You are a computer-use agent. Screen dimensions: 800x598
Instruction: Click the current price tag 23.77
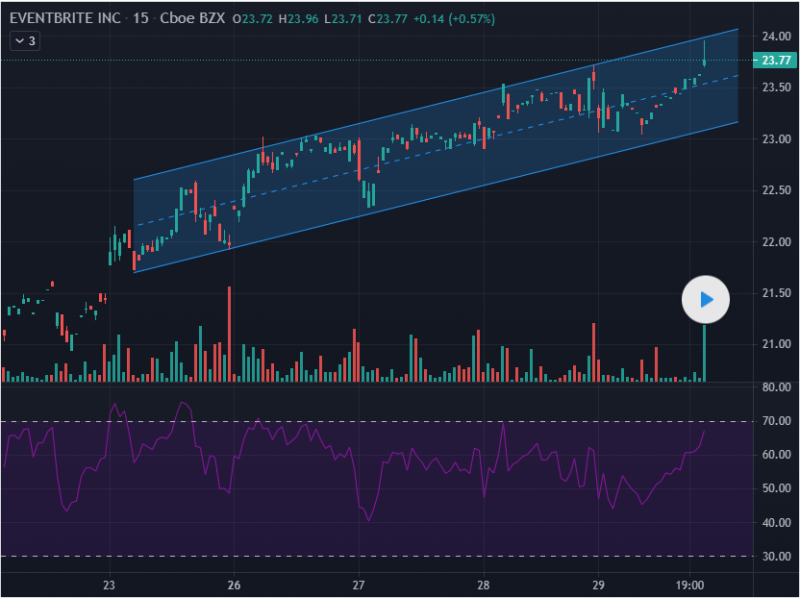tap(776, 61)
